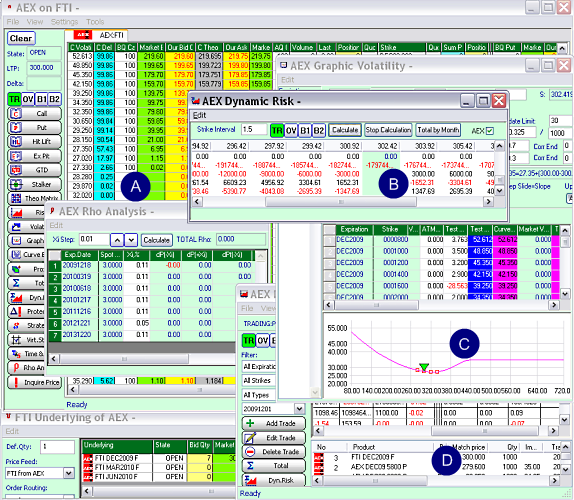574x500 pixels.
Task: Click the Inquire Price button
Action: (34, 383)
